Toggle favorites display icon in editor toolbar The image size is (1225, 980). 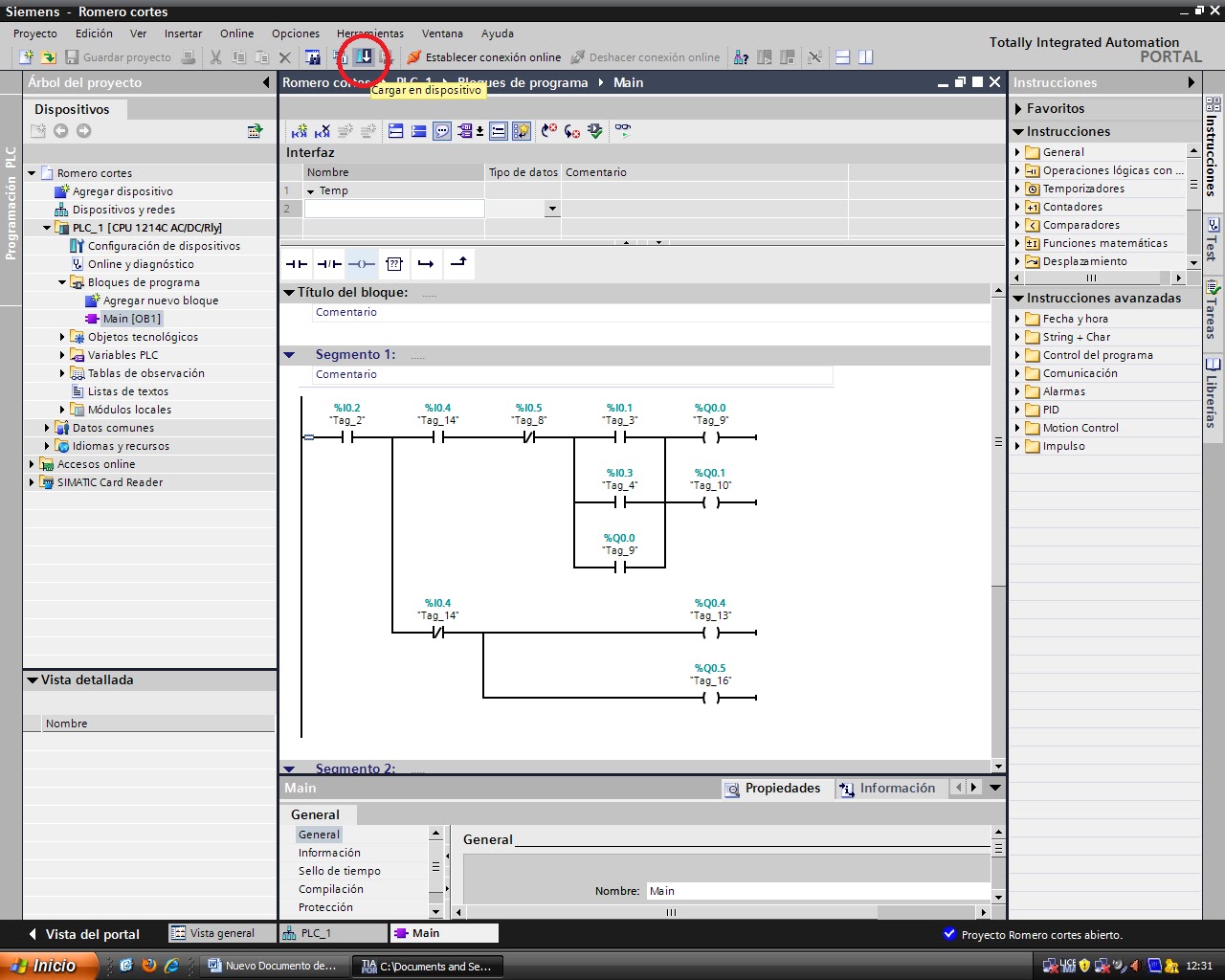pos(521,131)
